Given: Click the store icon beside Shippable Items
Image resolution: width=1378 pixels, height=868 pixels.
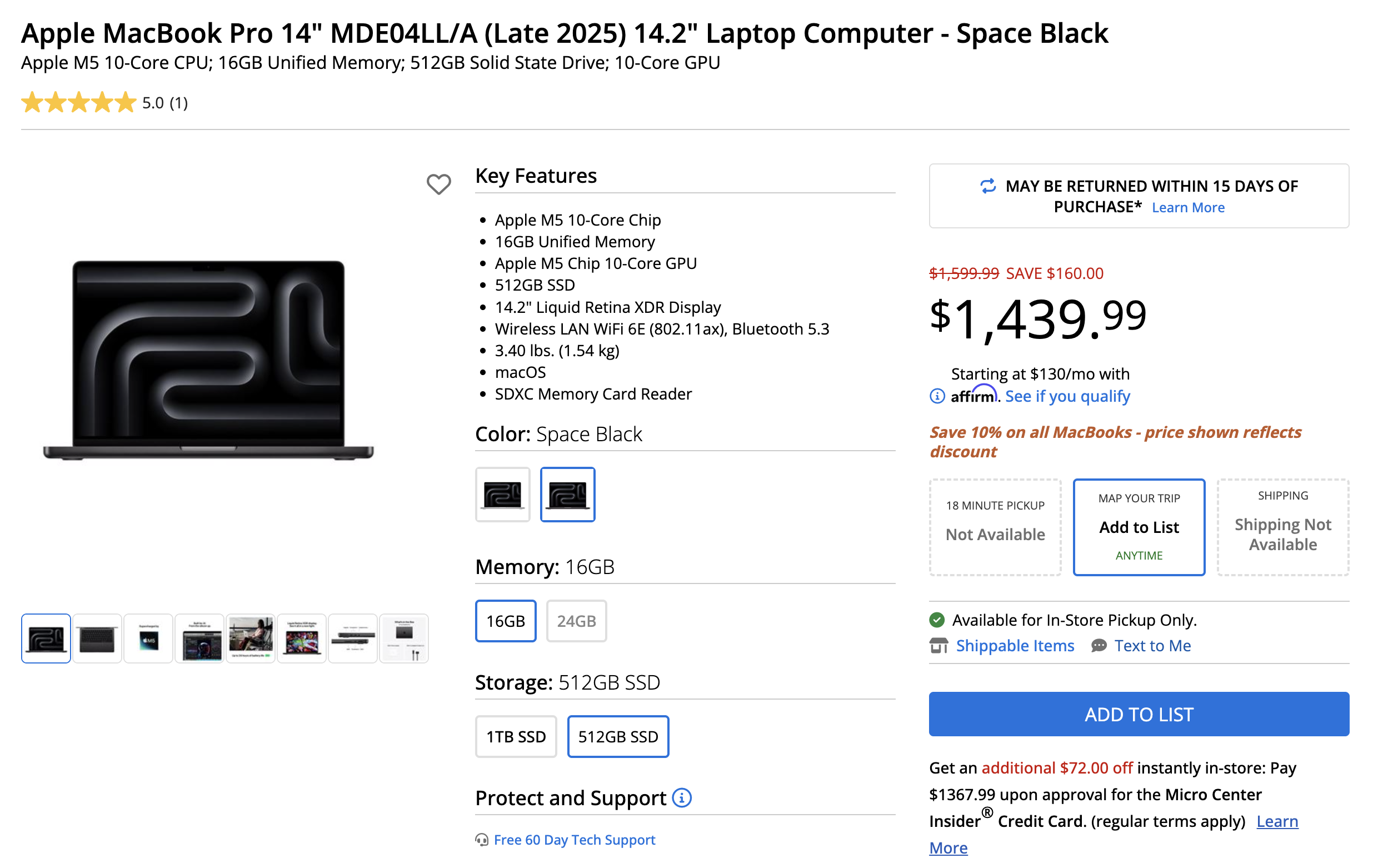Looking at the screenshot, I should [938, 645].
